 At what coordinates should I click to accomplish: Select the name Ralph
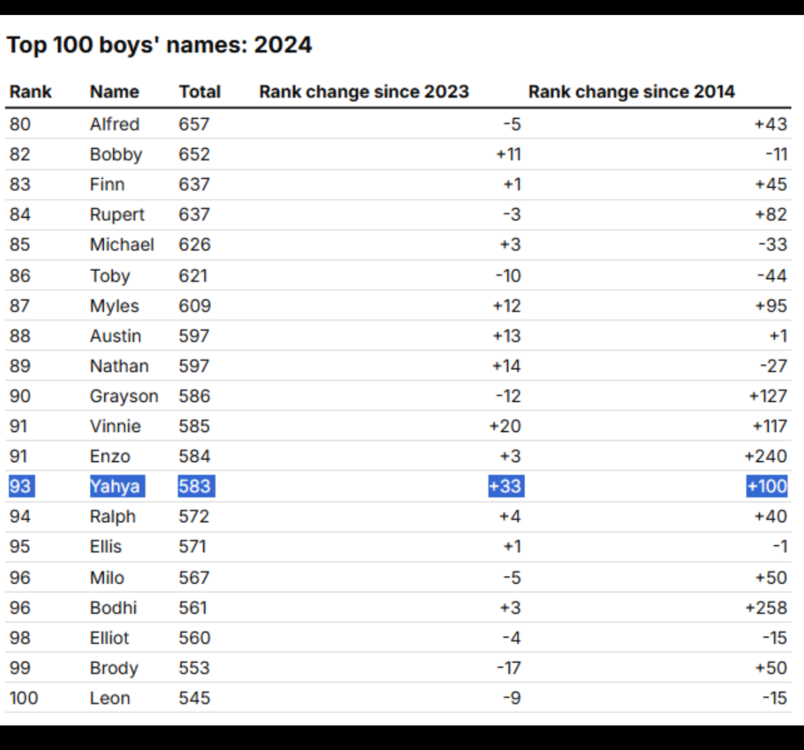pyautogui.click(x=112, y=517)
